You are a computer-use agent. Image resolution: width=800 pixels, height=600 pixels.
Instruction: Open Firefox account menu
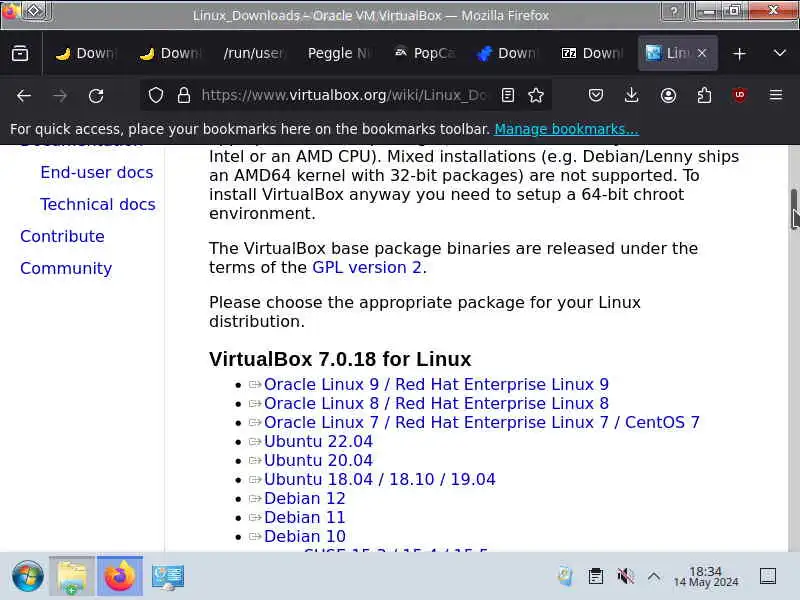click(668, 95)
